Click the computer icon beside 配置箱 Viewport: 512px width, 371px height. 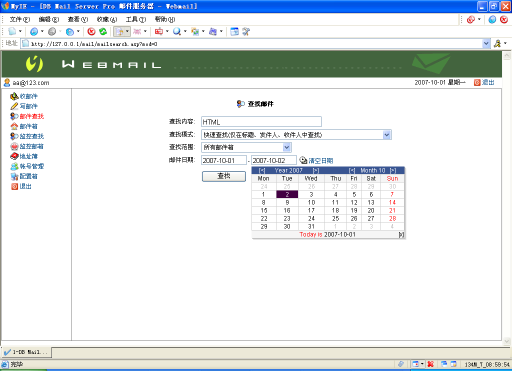pyautogui.click(x=14, y=176)
